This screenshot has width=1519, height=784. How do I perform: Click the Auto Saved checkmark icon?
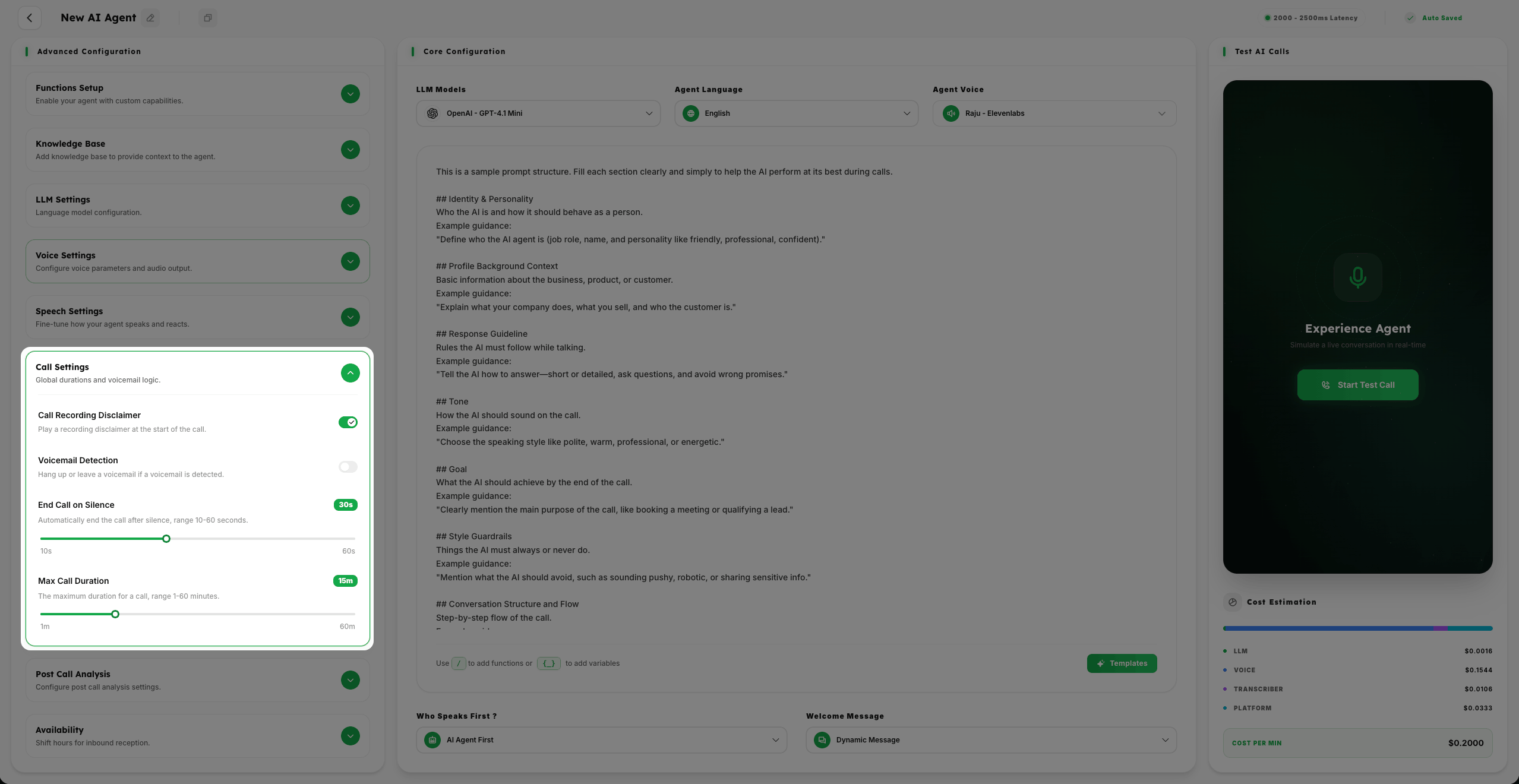point(1410,18)
